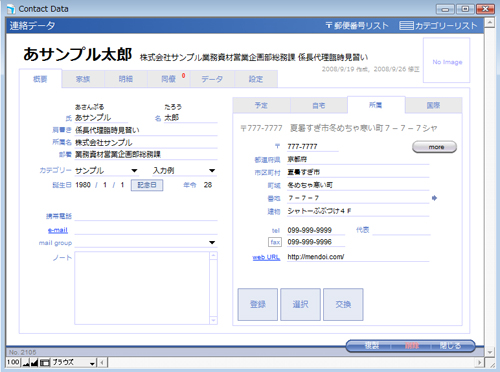The width and height of the screenshot is (500, 372).
Task: Click the more button in address panel
Action: click(434, 147)
